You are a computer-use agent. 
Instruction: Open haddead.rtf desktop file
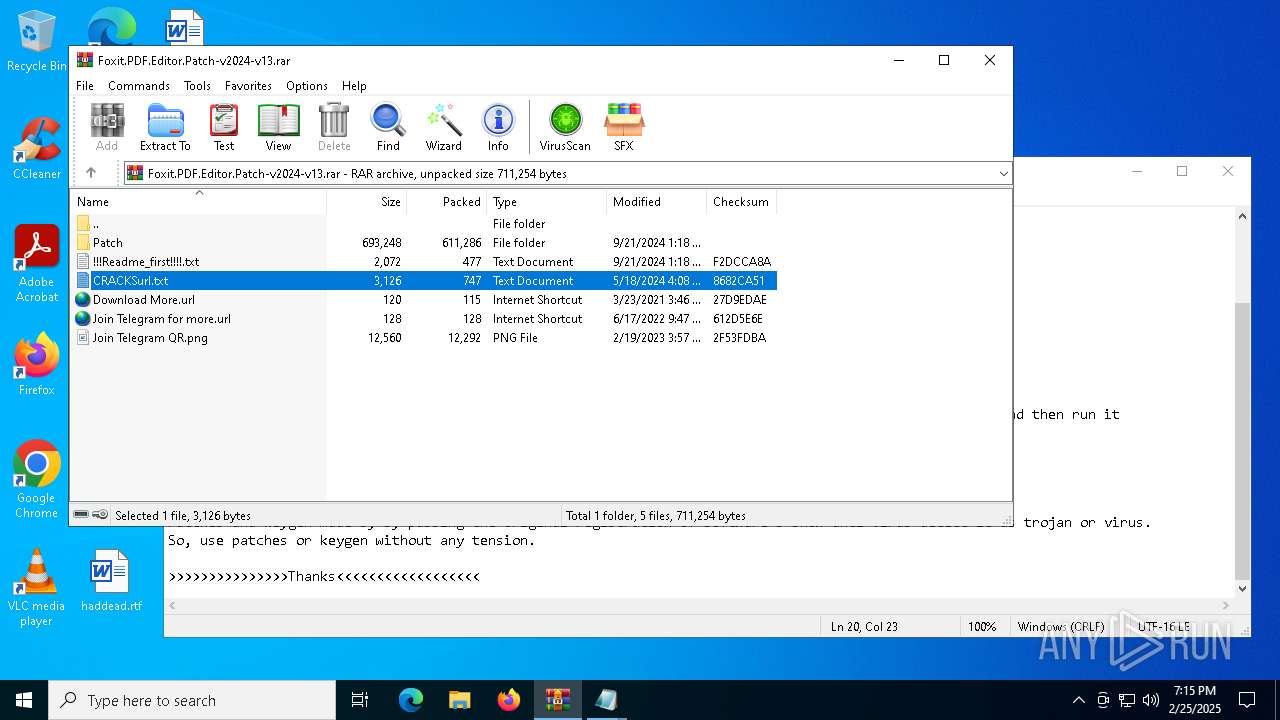coord(111,580)
